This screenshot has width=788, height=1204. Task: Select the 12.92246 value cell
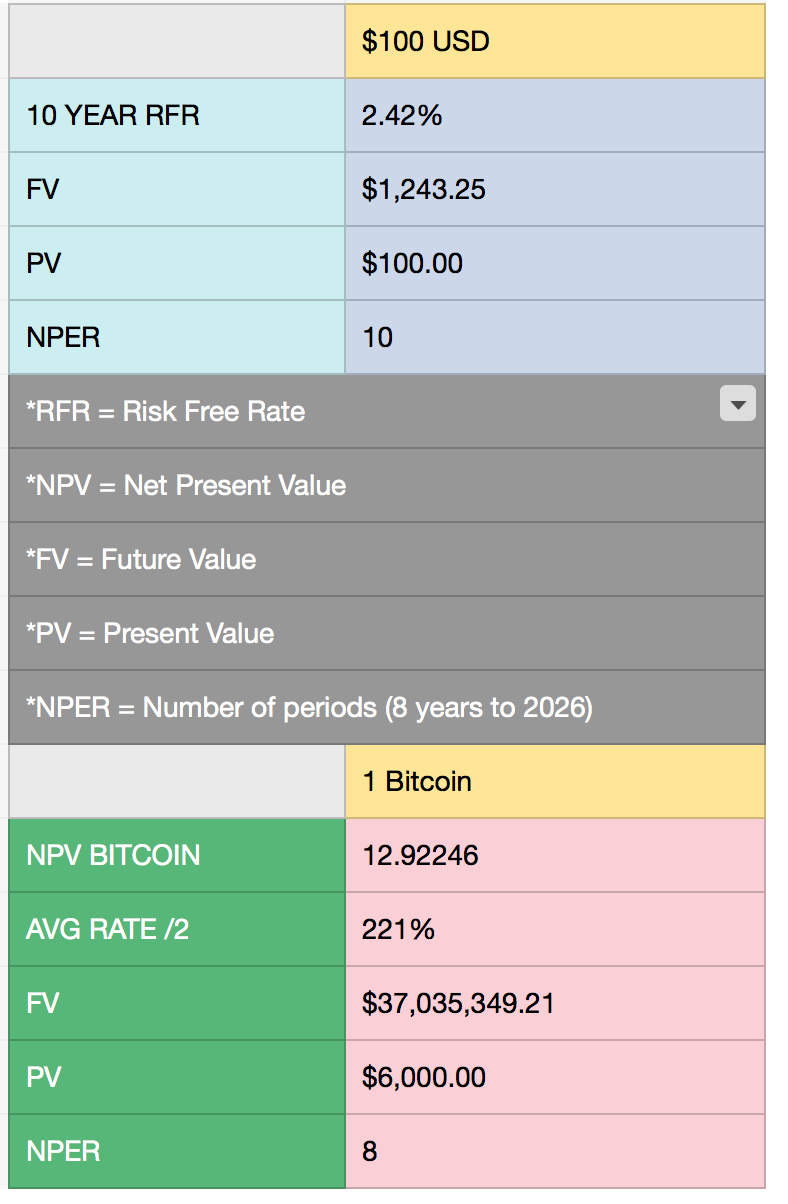click(x=555, y=855)
